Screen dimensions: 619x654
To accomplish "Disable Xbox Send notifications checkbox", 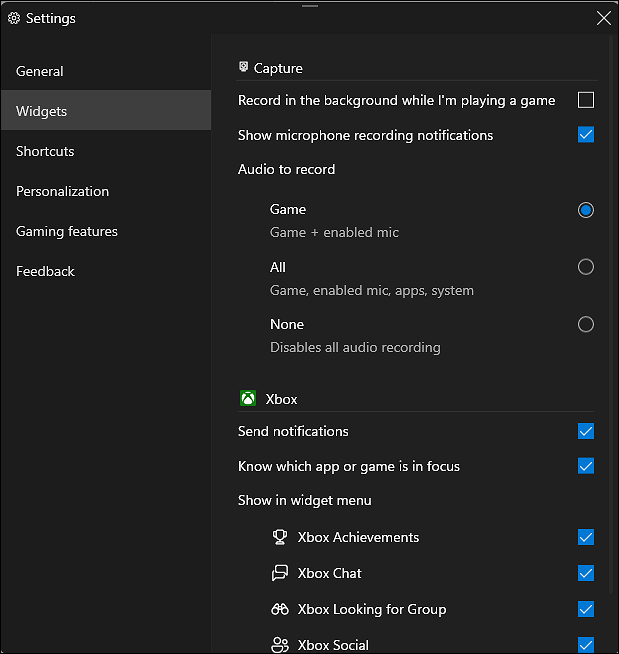I will (x=586, y=431).
